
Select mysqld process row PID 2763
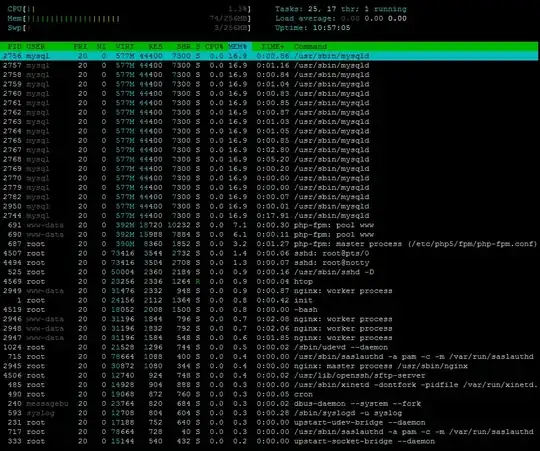[x=269, y=122]
